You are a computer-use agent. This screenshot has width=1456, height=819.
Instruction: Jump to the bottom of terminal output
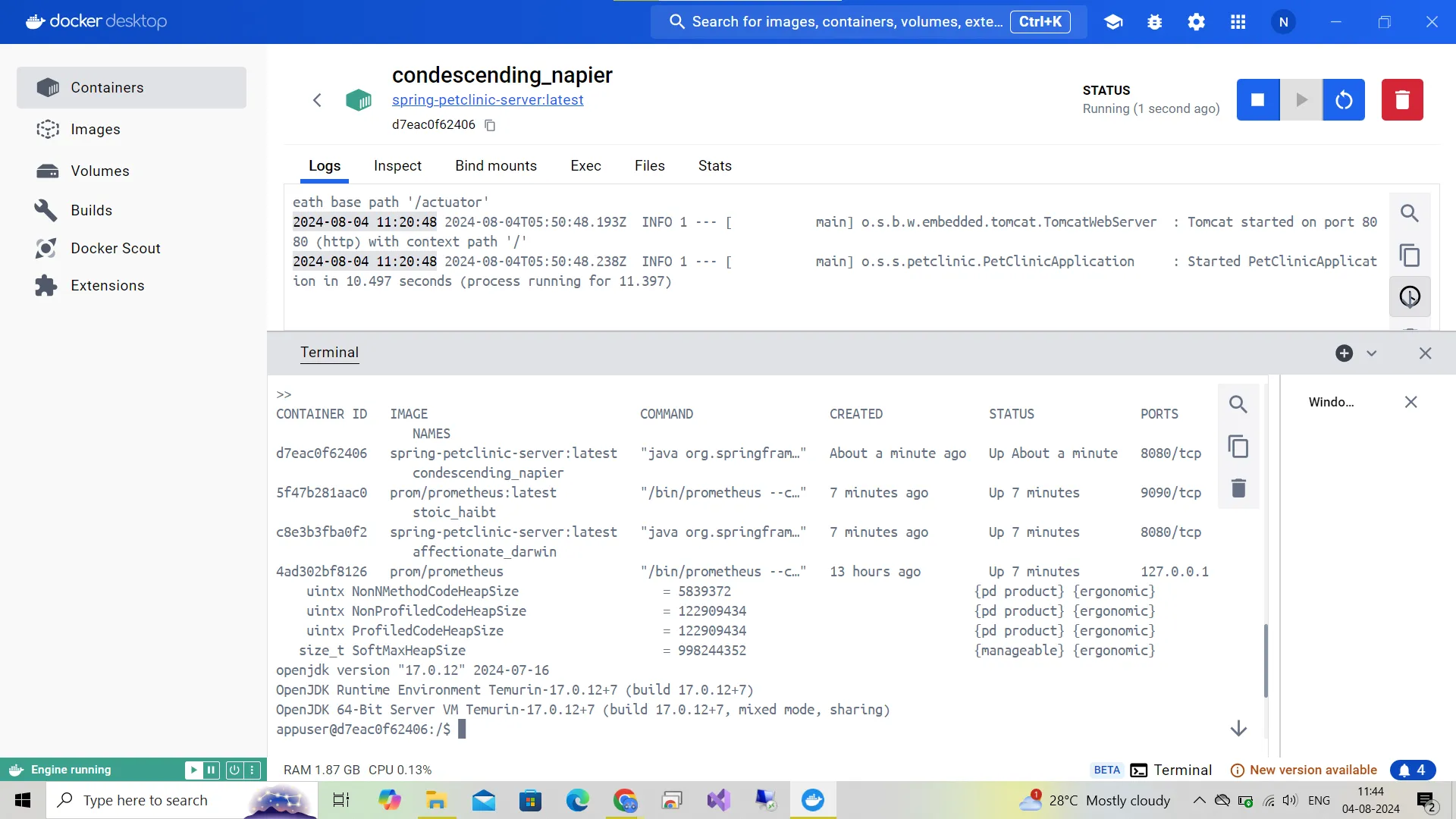[1238, 729]
